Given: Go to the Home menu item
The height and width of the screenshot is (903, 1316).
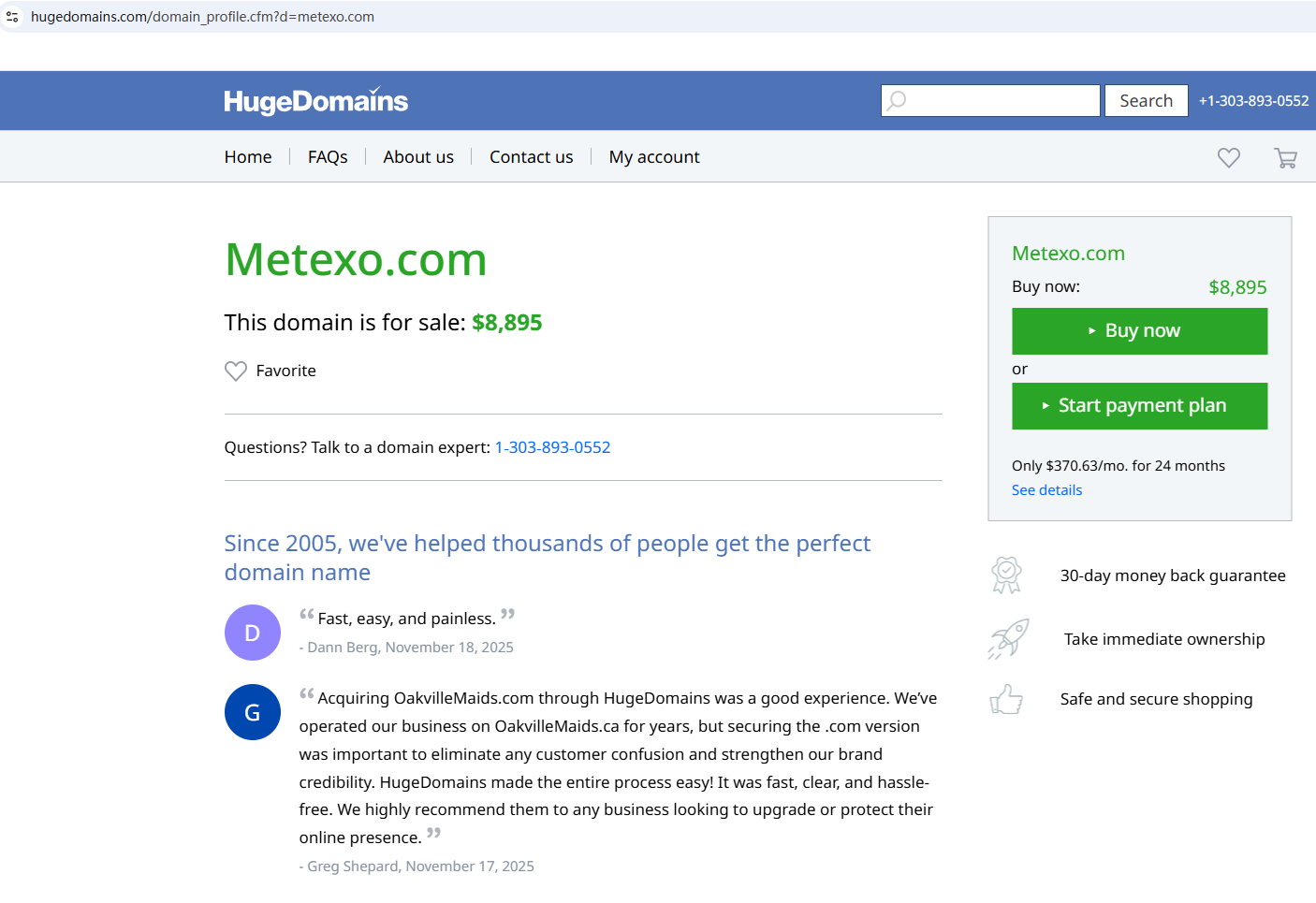Looking at the screenshot, I should (x=248, y=157).
